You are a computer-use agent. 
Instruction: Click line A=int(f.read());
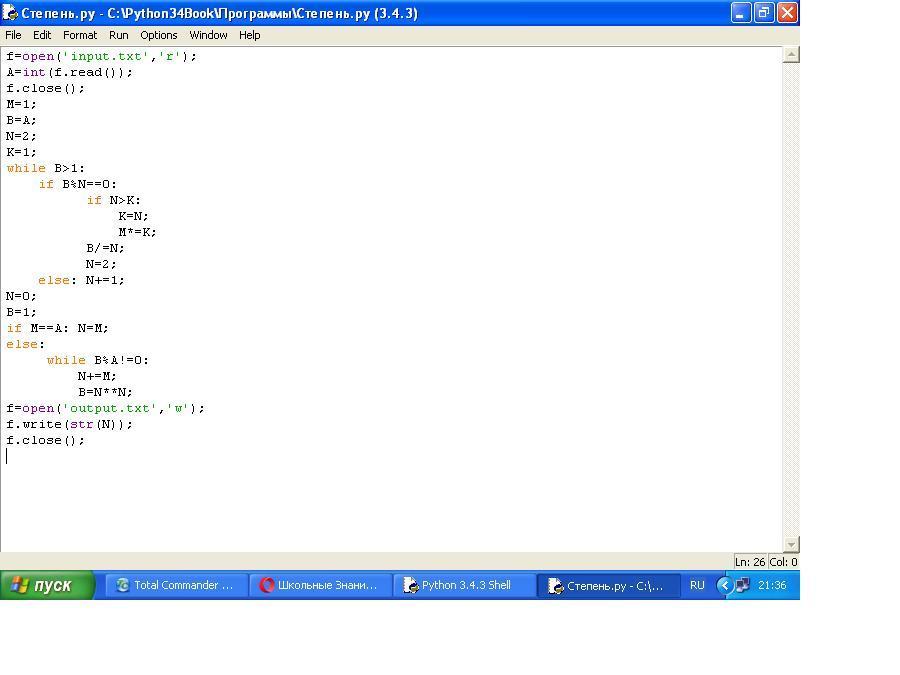pos(69,72)
